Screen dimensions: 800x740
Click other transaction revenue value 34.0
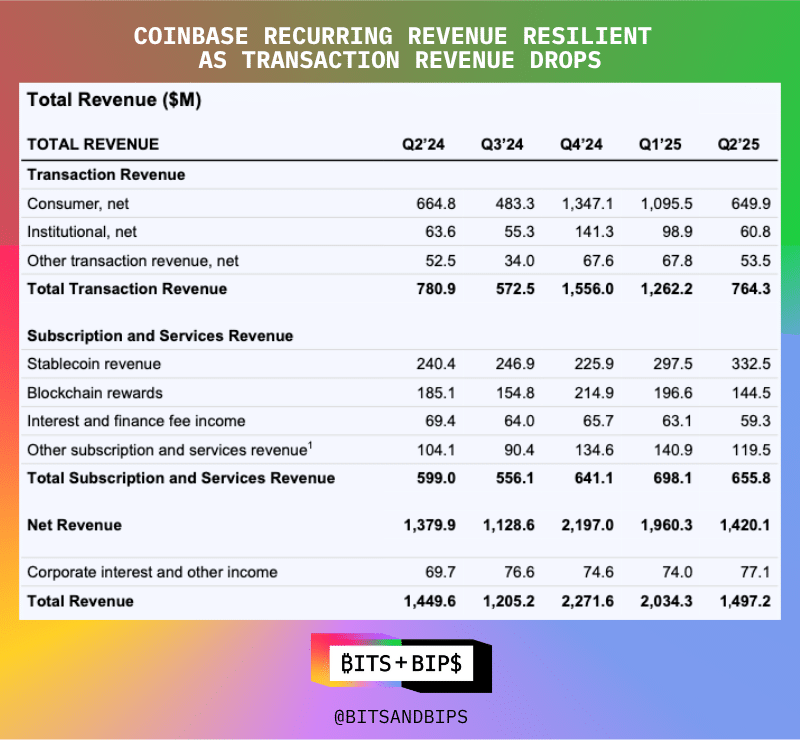[x=519, y=261]
